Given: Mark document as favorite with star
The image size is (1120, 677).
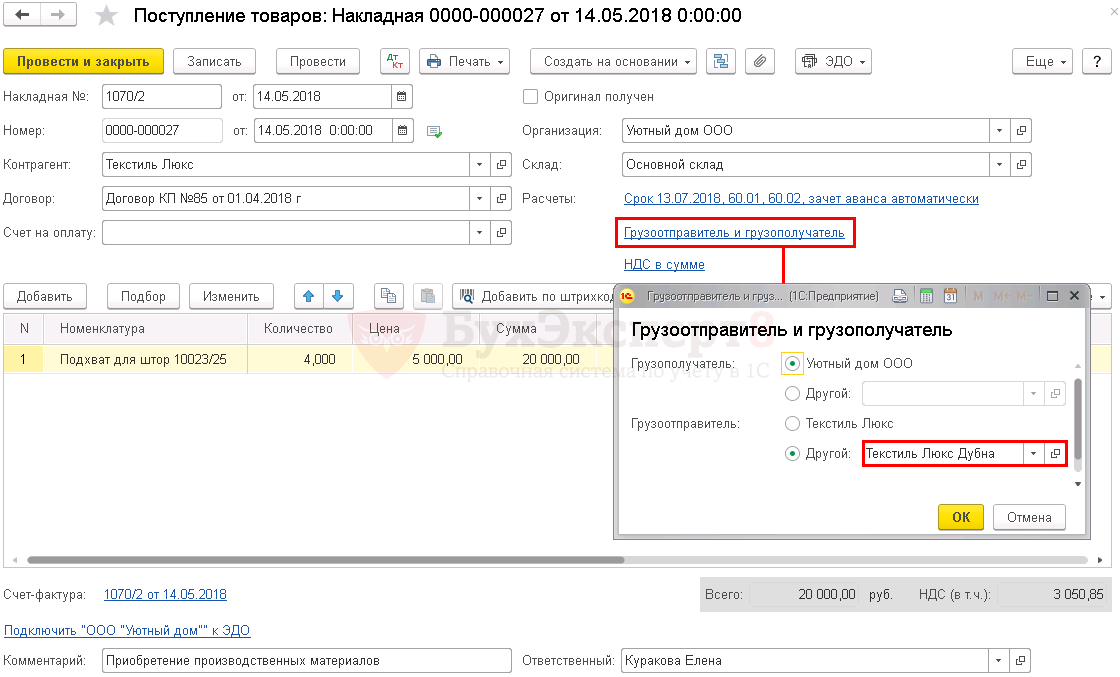Looking at the screenshot, I should pos(106,15).
